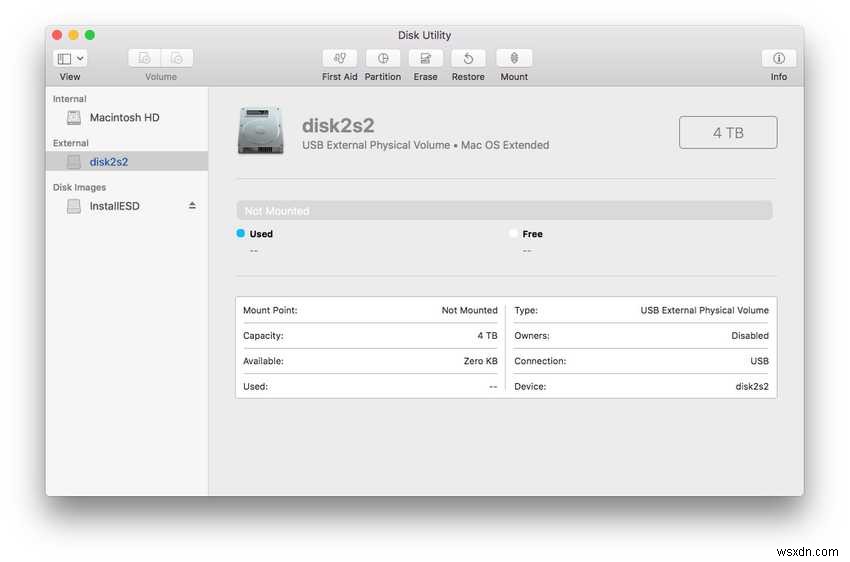Click the InstallESD sidebar drive icon

pyautogui.click(x=74, y=206)
